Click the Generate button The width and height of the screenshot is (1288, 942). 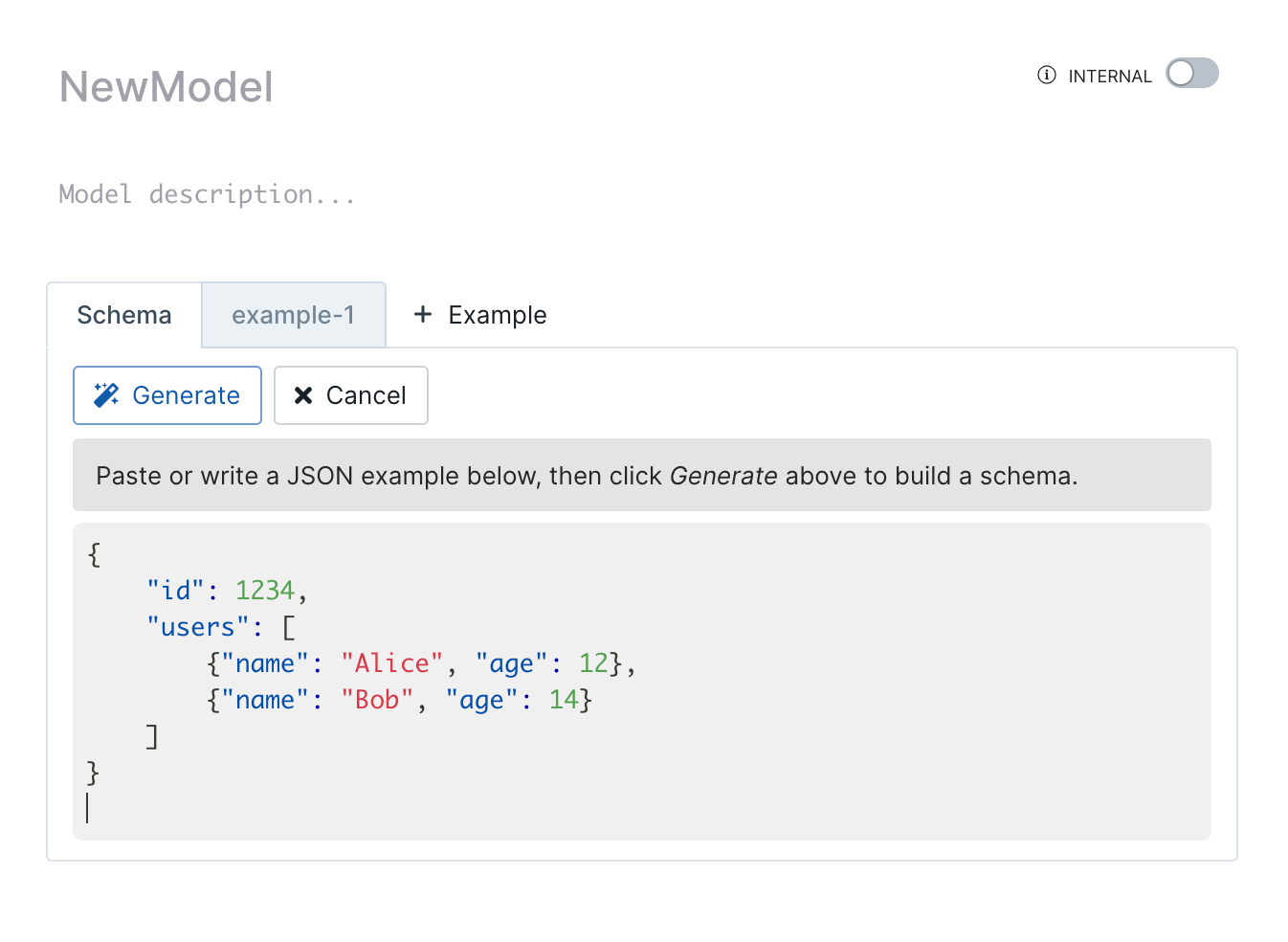[167, 394]
